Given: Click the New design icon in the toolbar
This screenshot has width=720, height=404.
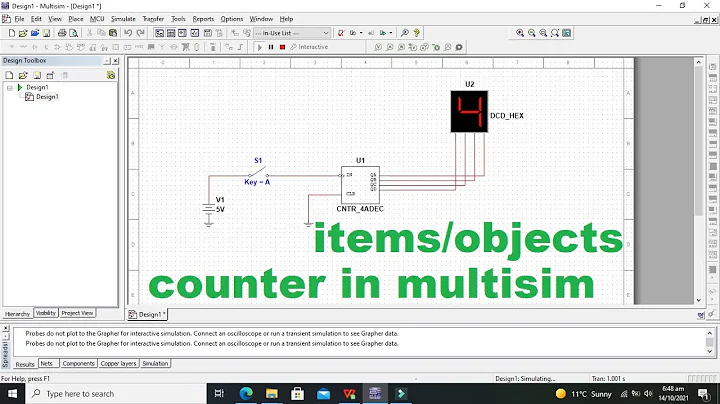Looking at the screenshot, I should point(12,33).
